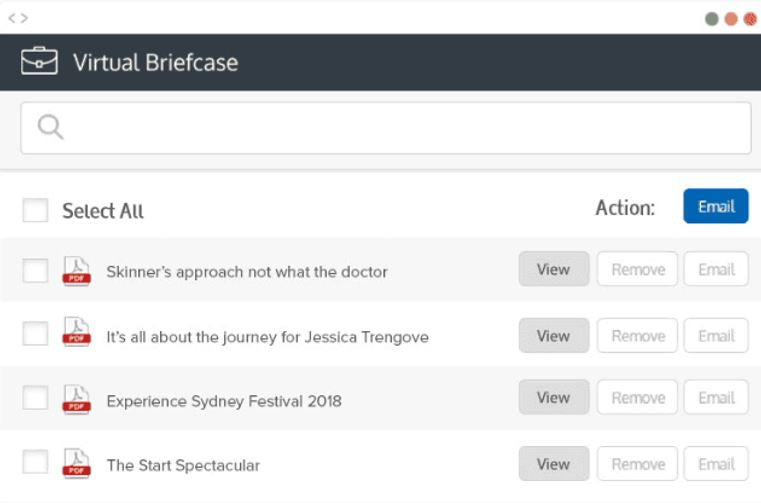Remove the Jessica Trengove journey article
The height and width of the screenshot is (503, 761).
pos(637,335)
